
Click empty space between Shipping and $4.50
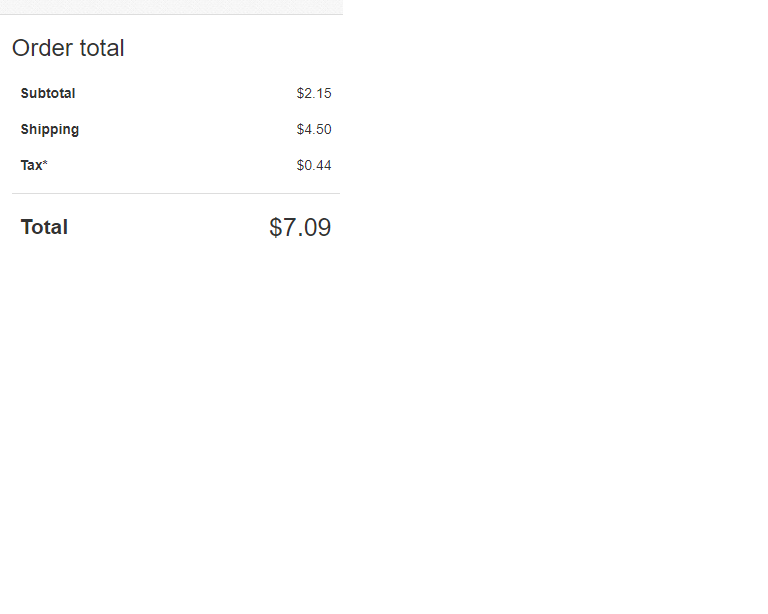point(185,130)
